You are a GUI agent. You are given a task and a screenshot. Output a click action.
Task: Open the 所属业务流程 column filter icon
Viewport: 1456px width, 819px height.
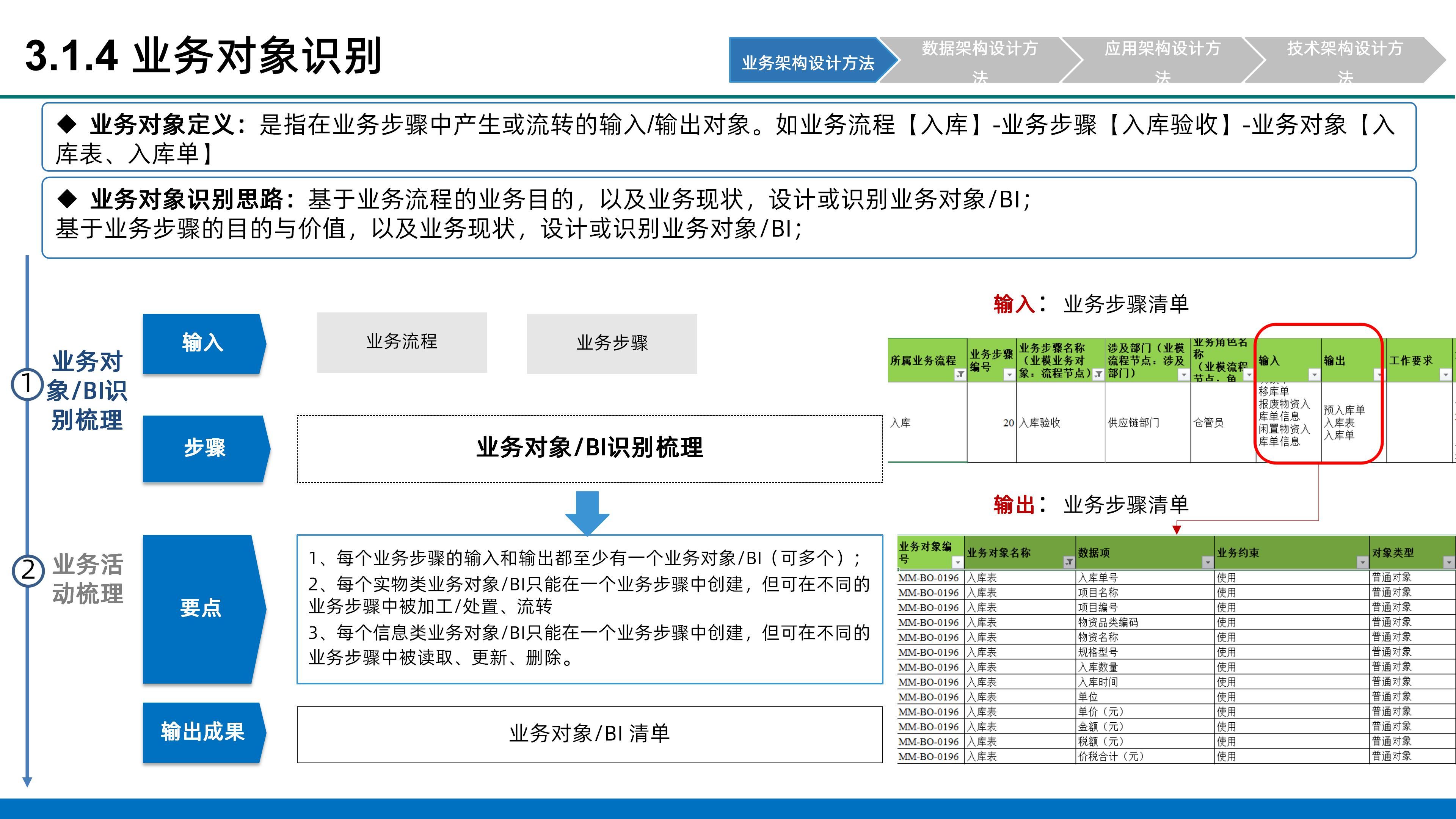point(960,375)
